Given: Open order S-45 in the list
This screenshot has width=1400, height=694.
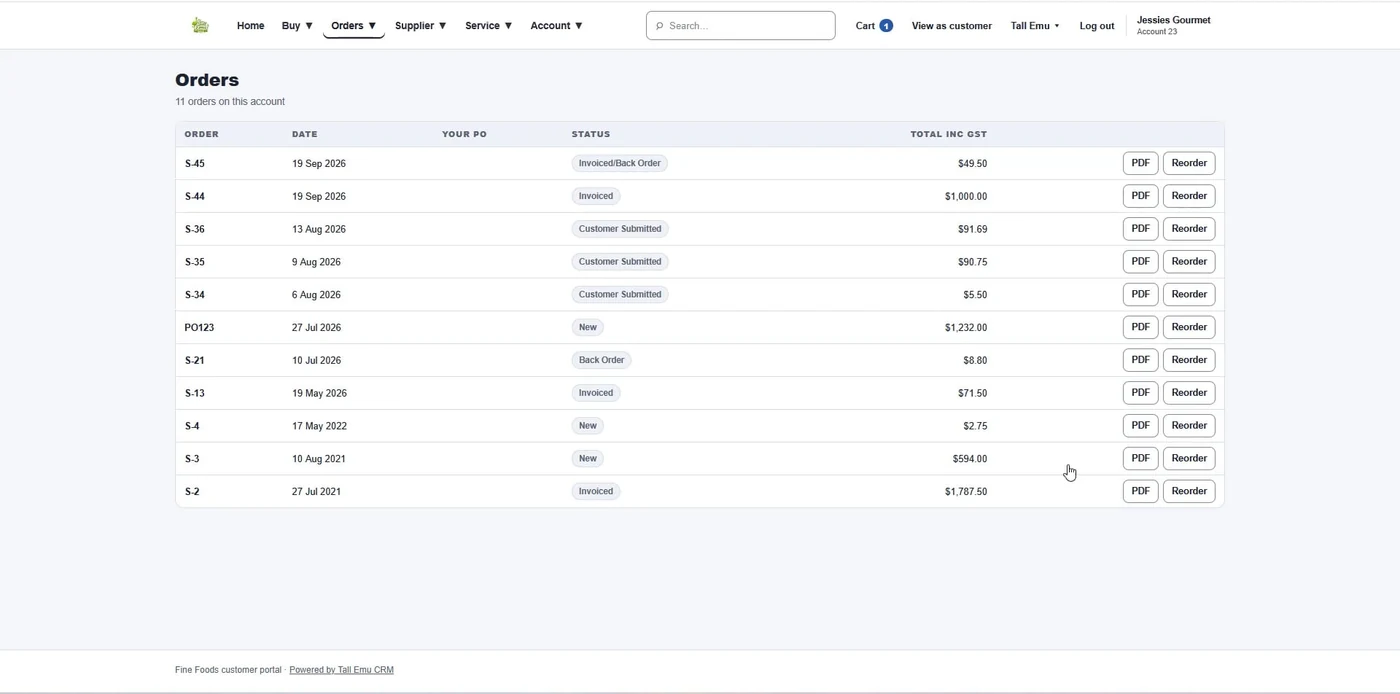Looking at the screenshot, I should [195, 163].
